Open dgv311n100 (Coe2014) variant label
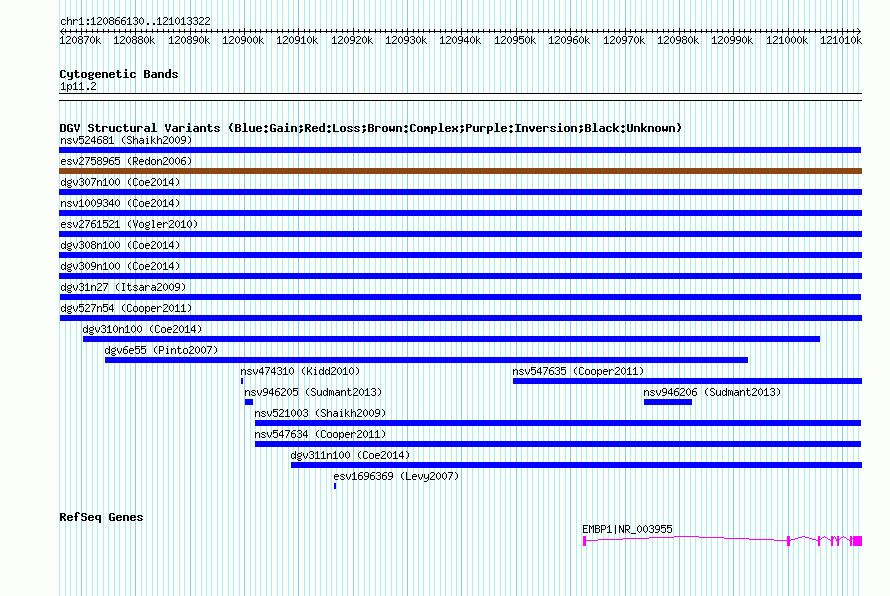 [x=350, y=455]
